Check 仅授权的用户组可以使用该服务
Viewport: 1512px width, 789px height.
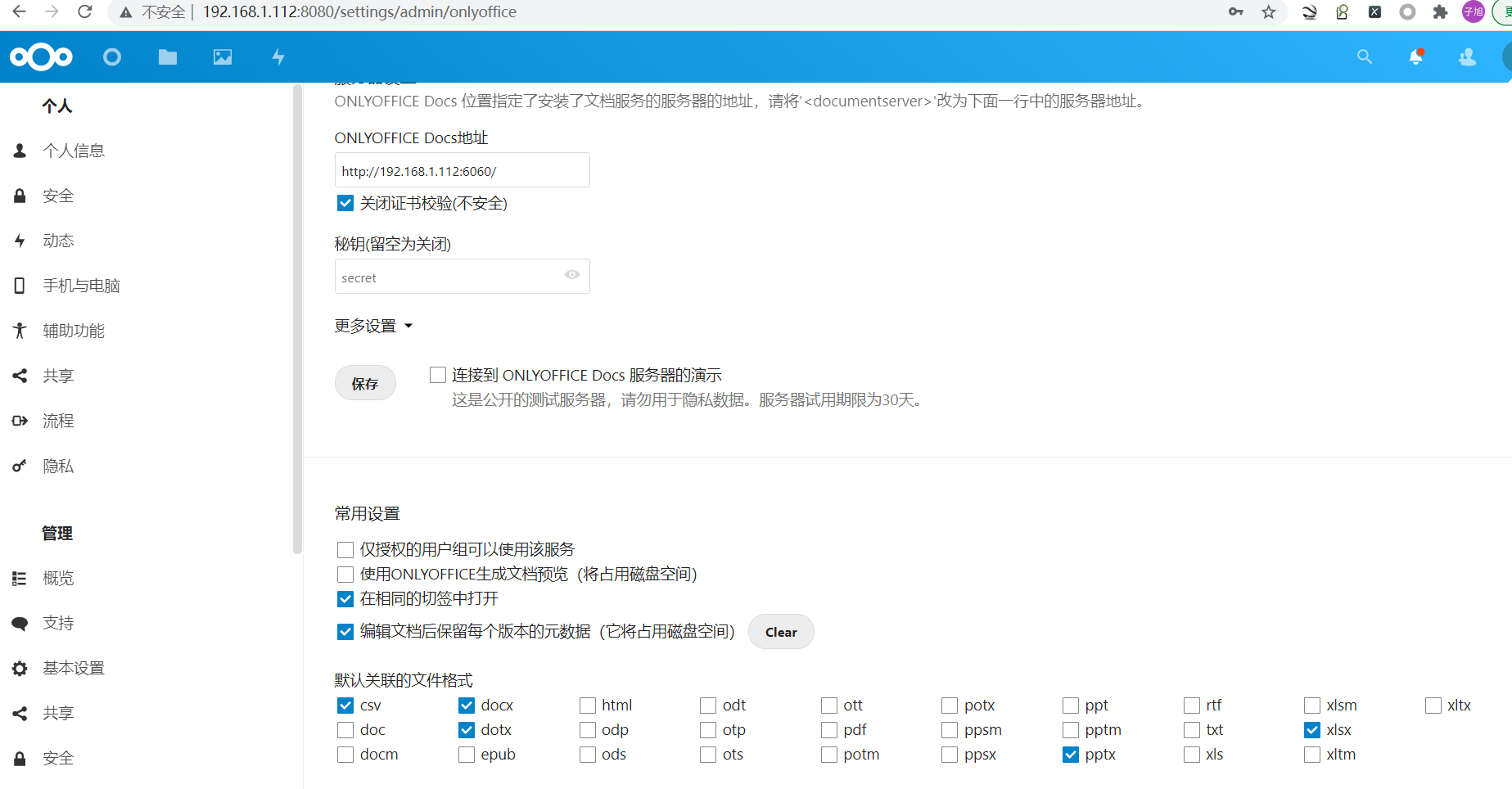pyautogui.click(x=345, y=549)
